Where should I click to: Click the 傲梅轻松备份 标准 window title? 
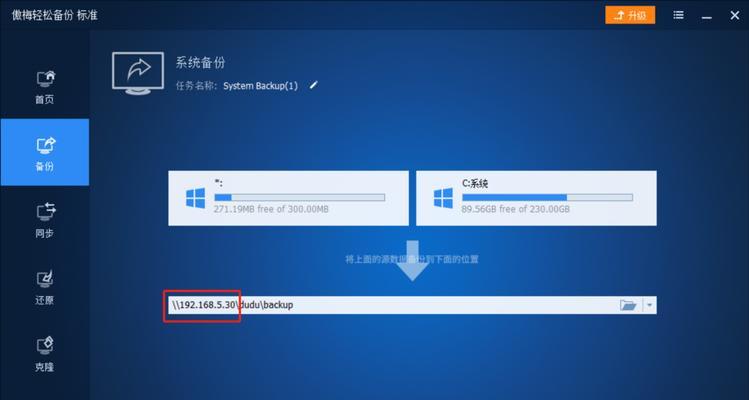[54, 15]
